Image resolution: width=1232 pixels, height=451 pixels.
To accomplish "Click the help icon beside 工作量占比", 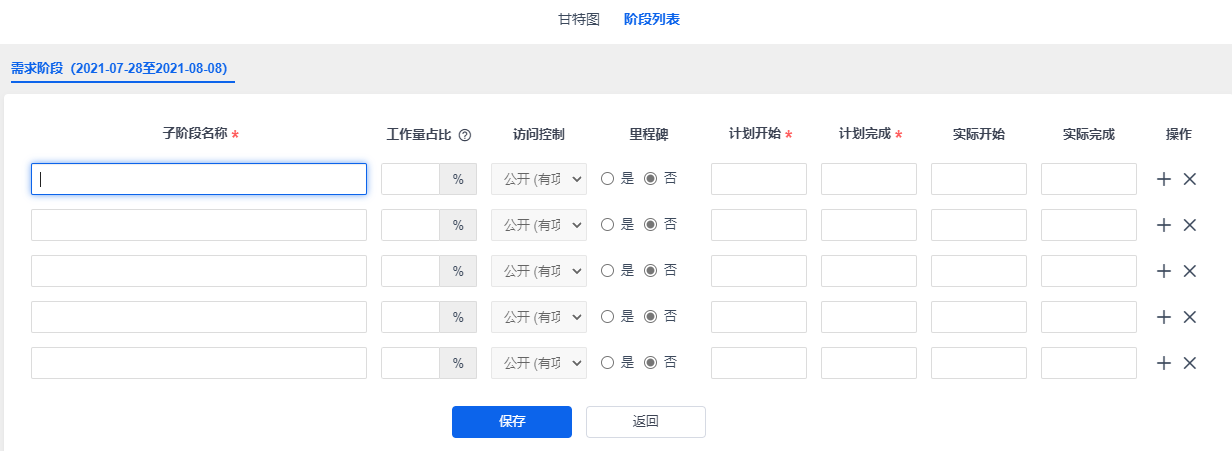I will 464,135.
